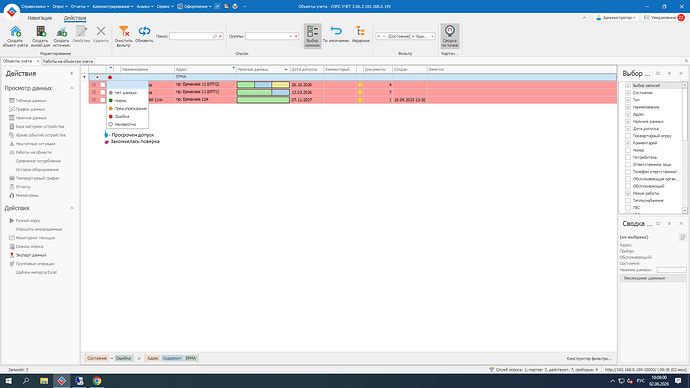
Task: Collapse the ribbon with the chevron
Action: tap(584, 18)
